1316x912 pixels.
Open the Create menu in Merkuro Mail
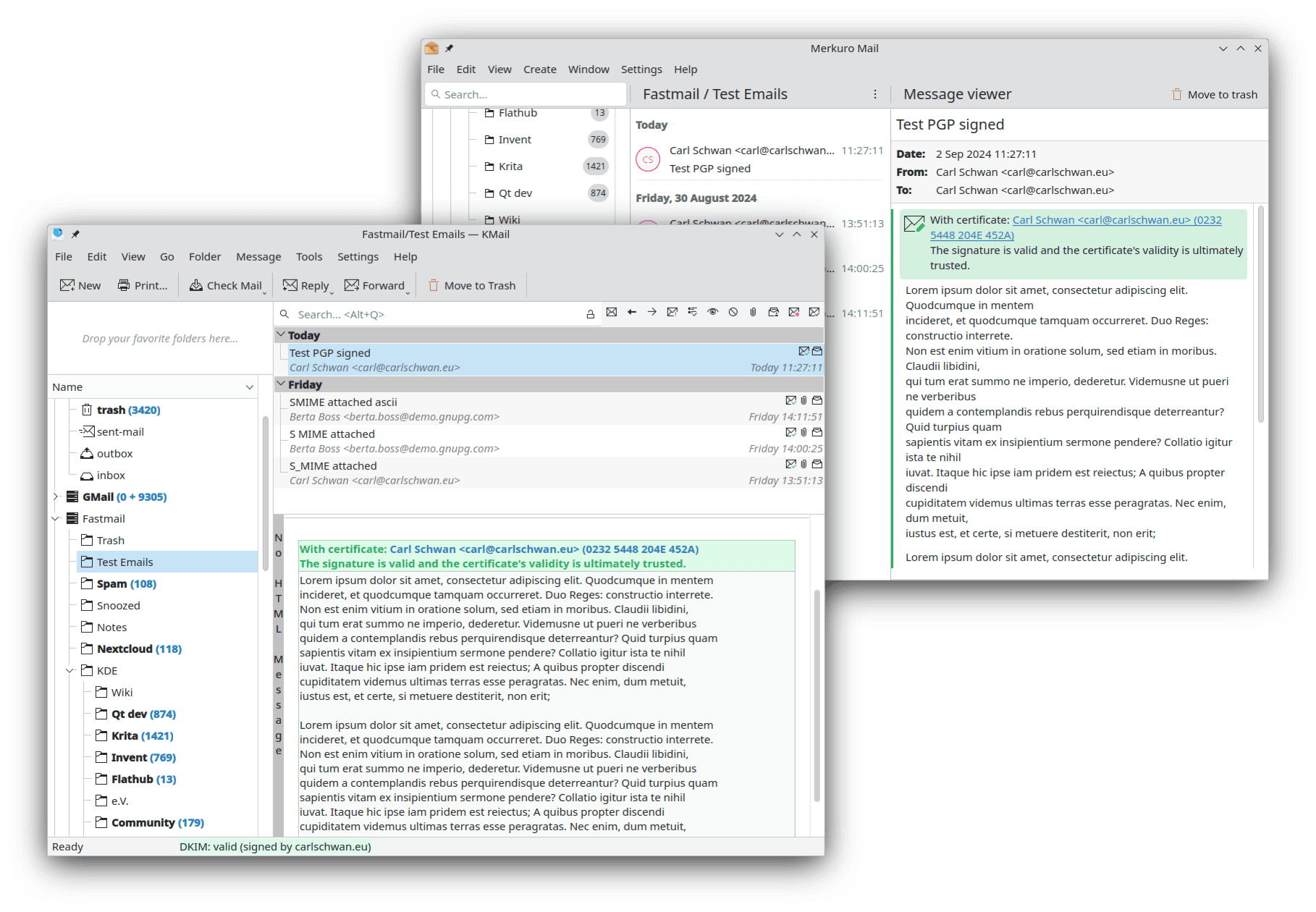(x=540, y=69)
